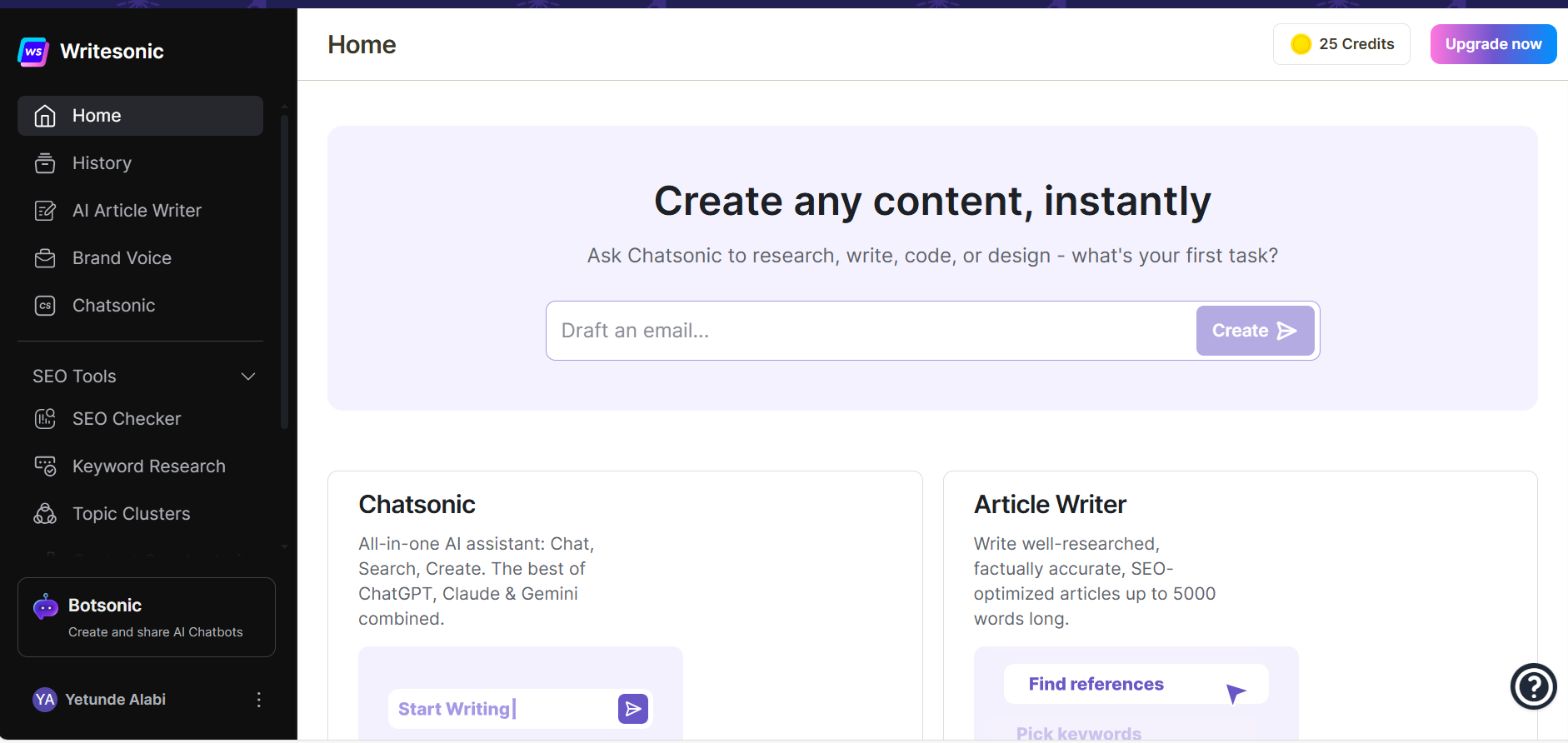Click the 25 Credits button

tap(1341, 44)
